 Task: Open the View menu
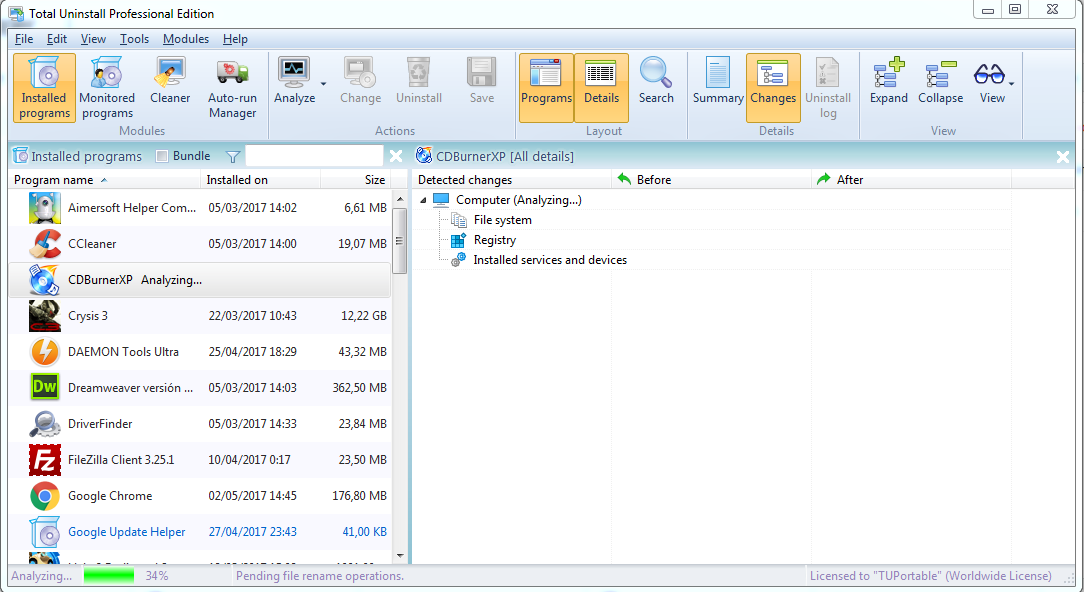(x=93, y=39)
